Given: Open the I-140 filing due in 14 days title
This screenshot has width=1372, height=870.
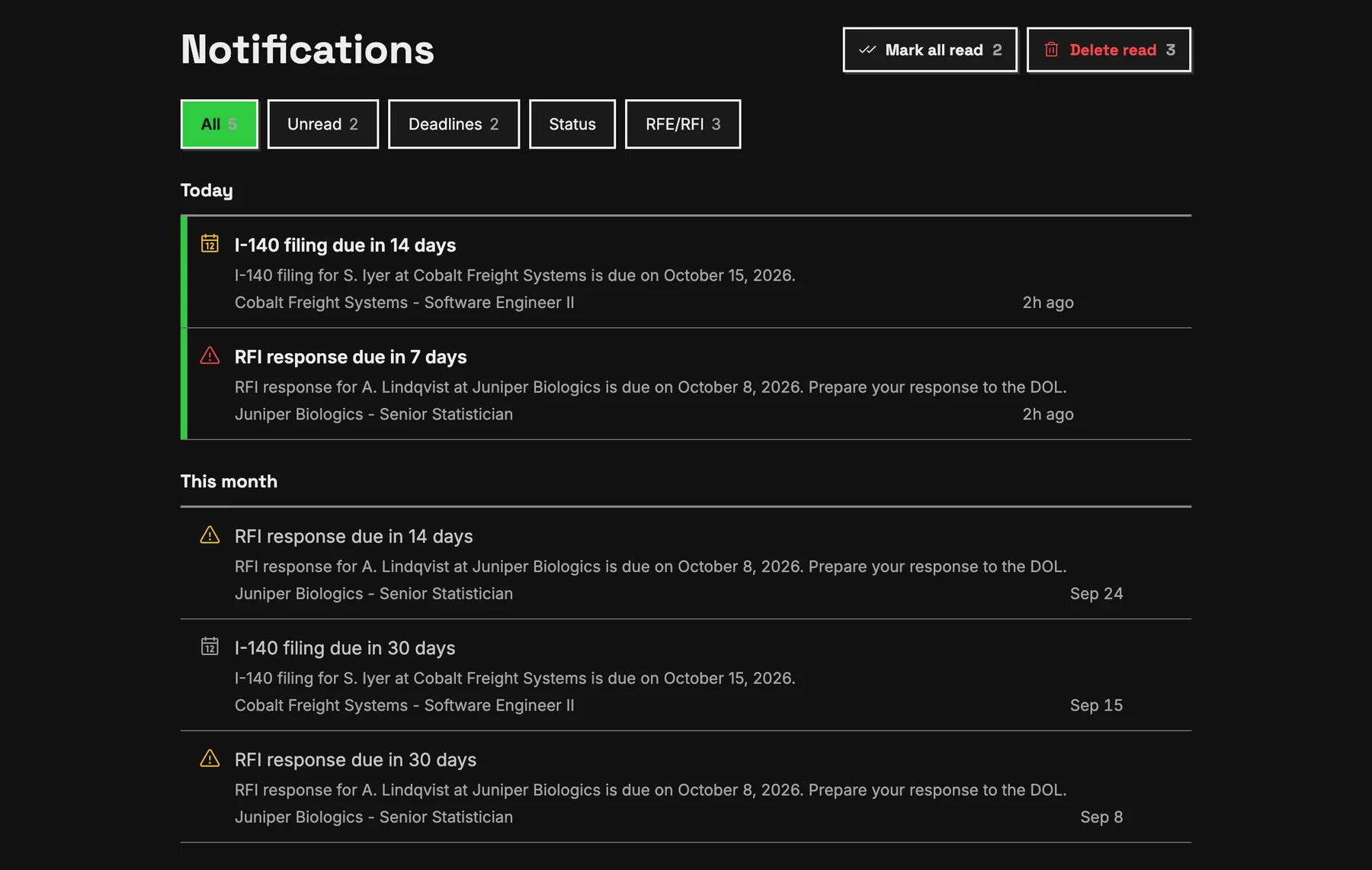Looking at the screenshot, I should pos(345,245).
